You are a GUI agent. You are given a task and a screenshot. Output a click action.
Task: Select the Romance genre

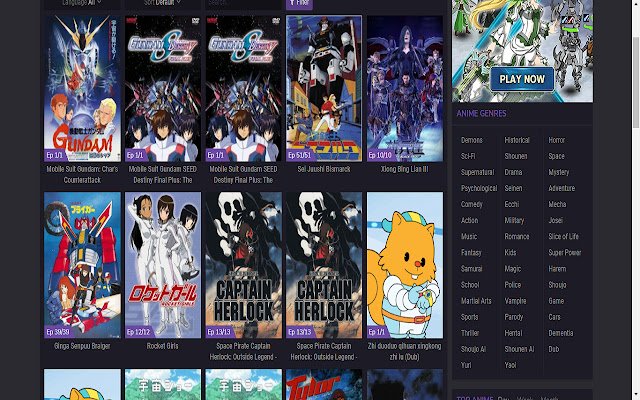(516, 236)
